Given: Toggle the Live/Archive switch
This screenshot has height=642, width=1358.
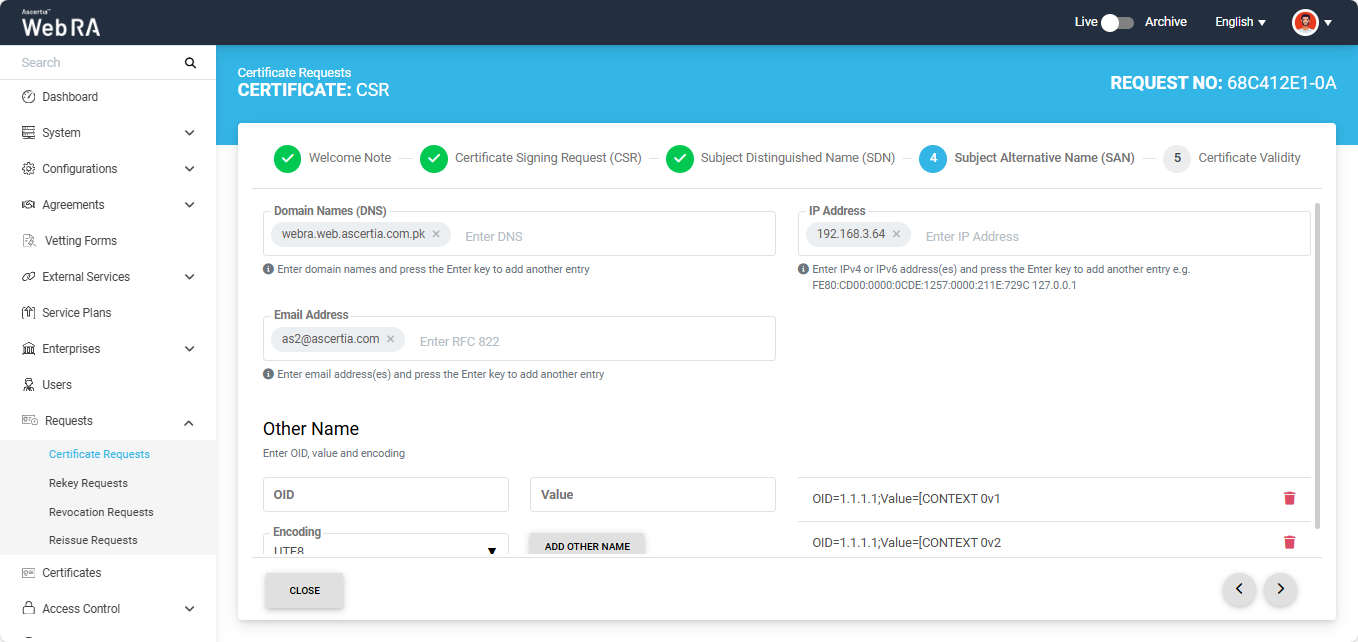Looking at the screenshot, I should click(x=1117, y=22).
